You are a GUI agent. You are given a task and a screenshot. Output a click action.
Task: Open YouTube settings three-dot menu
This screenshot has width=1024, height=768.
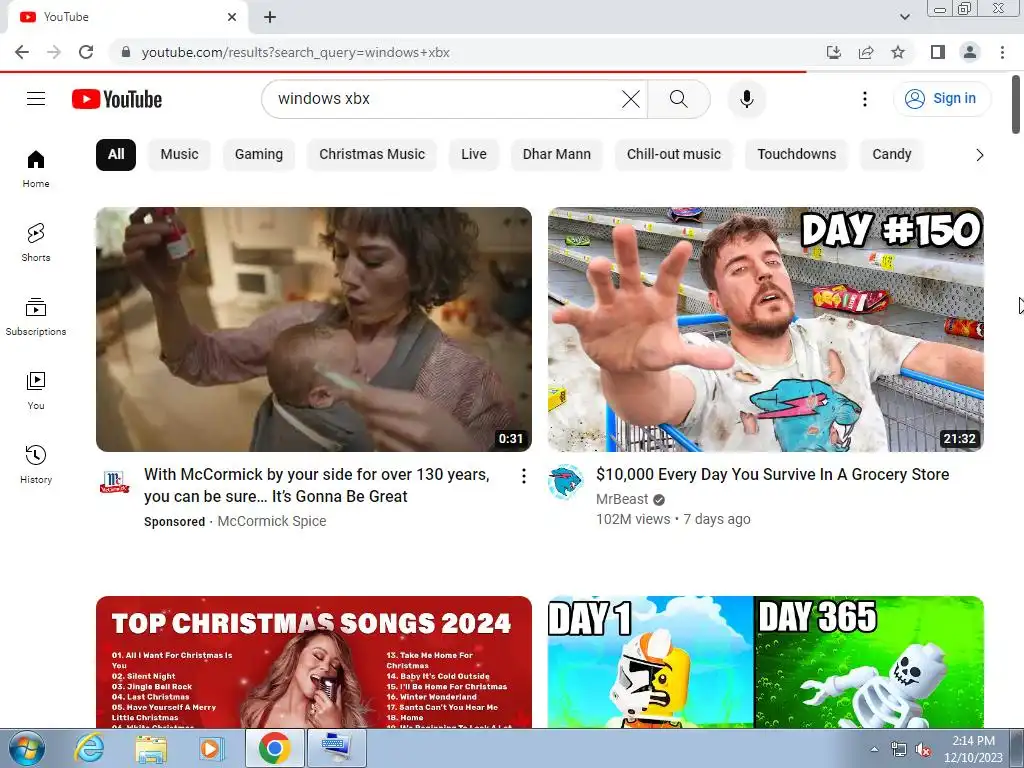tap(865, 99)
